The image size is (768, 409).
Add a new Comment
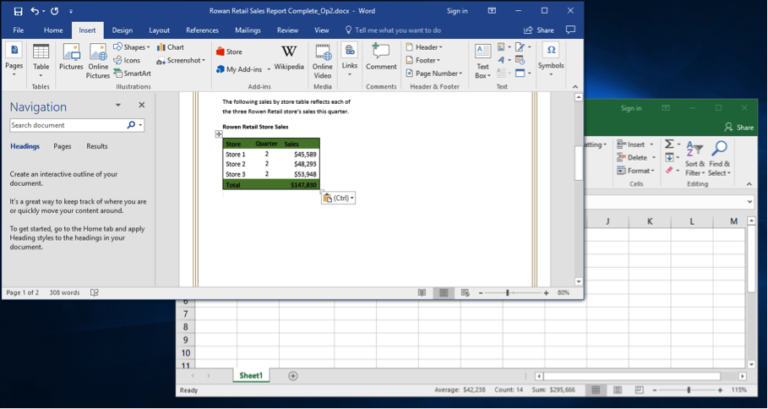coord(381,57)
